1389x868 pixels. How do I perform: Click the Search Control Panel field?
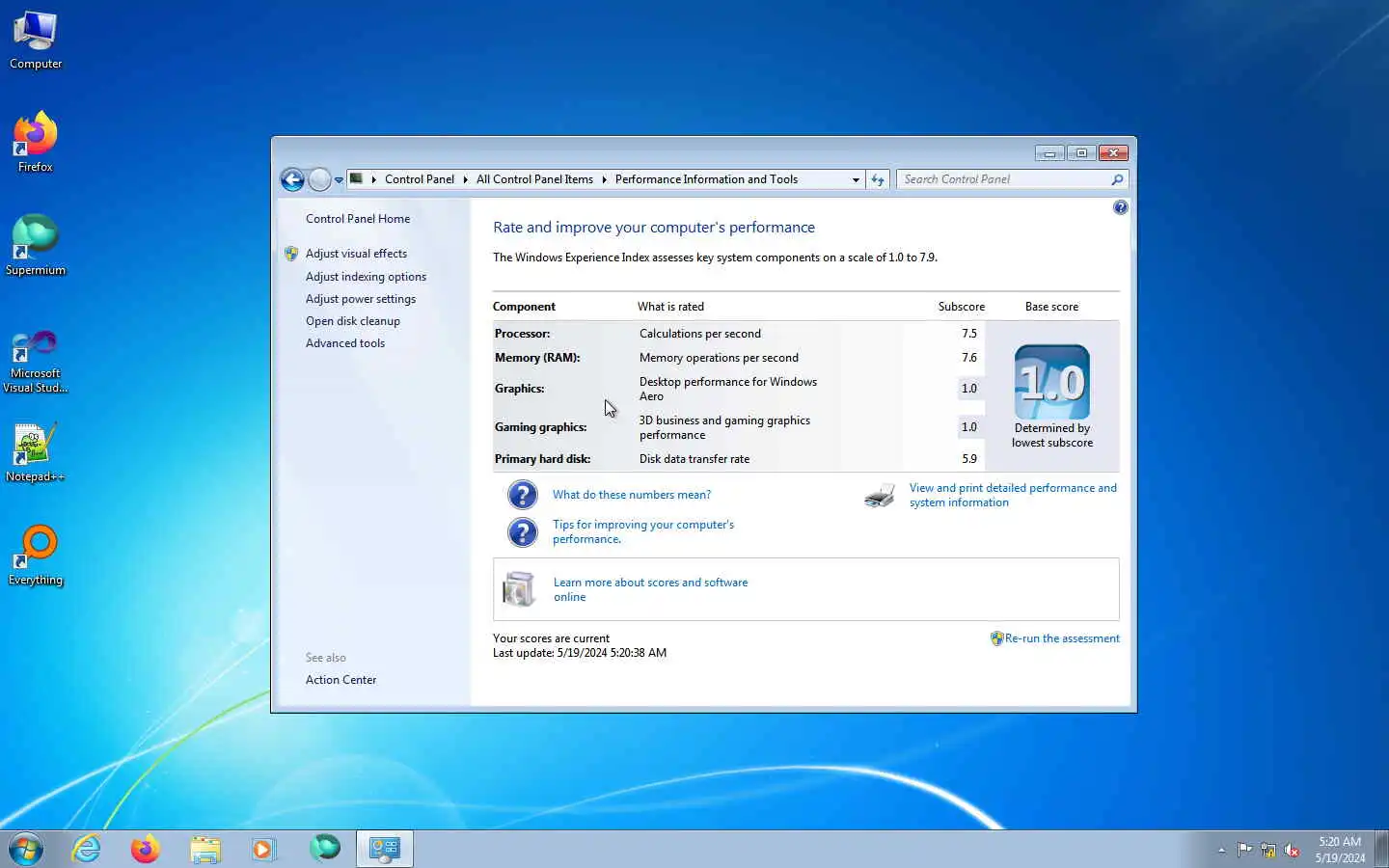click(x=1002, y=179)
